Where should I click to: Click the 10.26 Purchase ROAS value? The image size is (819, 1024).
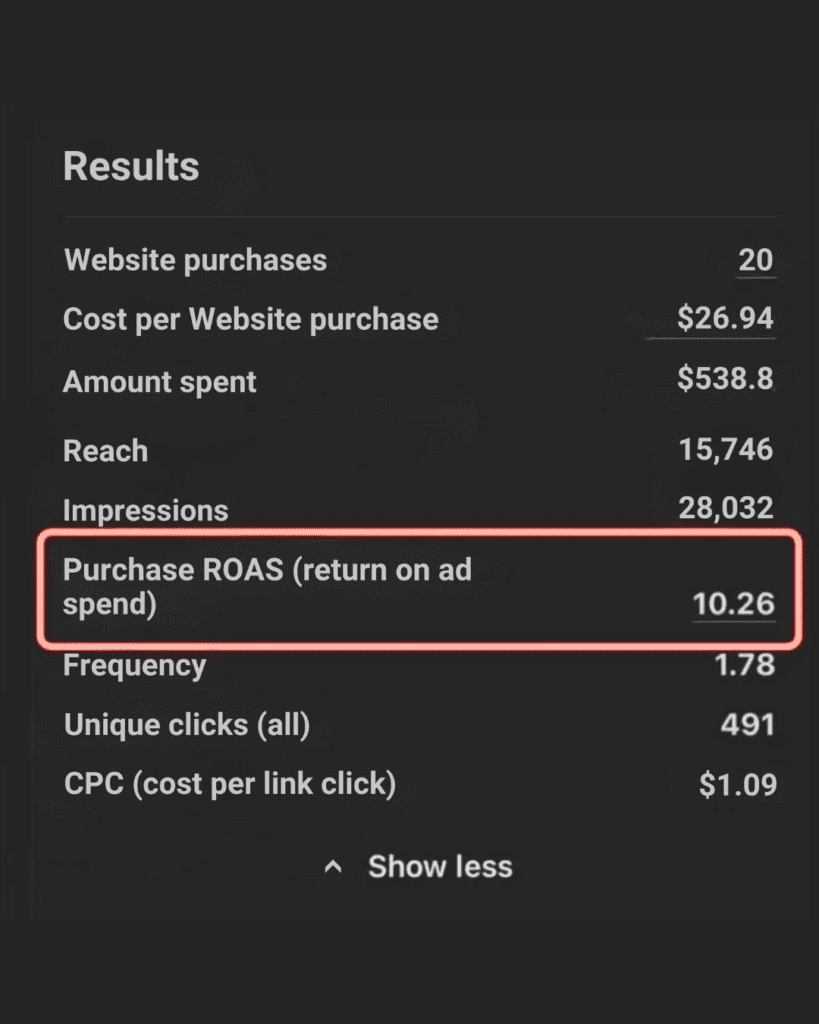[x=733, y=603]
